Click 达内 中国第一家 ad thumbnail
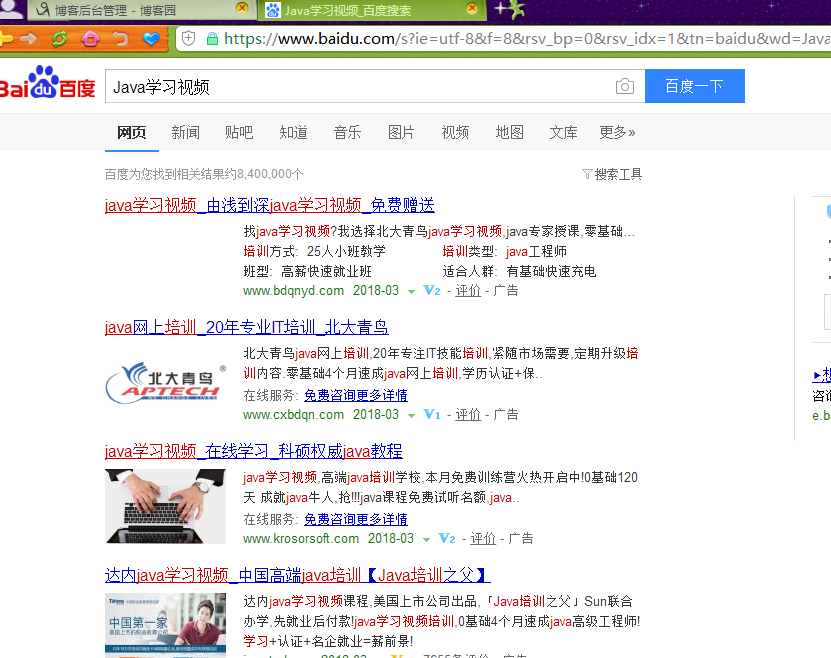This screenshot has width=831, height=658. [x=165, y=625]
